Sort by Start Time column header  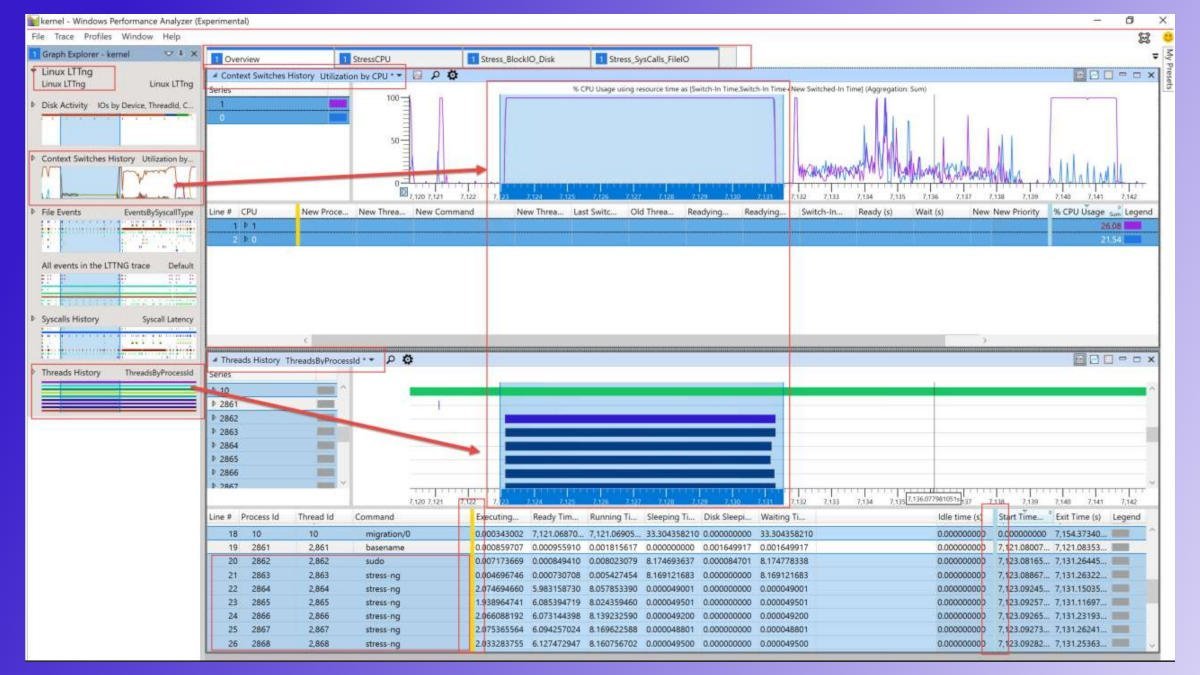coord(1020,517)
